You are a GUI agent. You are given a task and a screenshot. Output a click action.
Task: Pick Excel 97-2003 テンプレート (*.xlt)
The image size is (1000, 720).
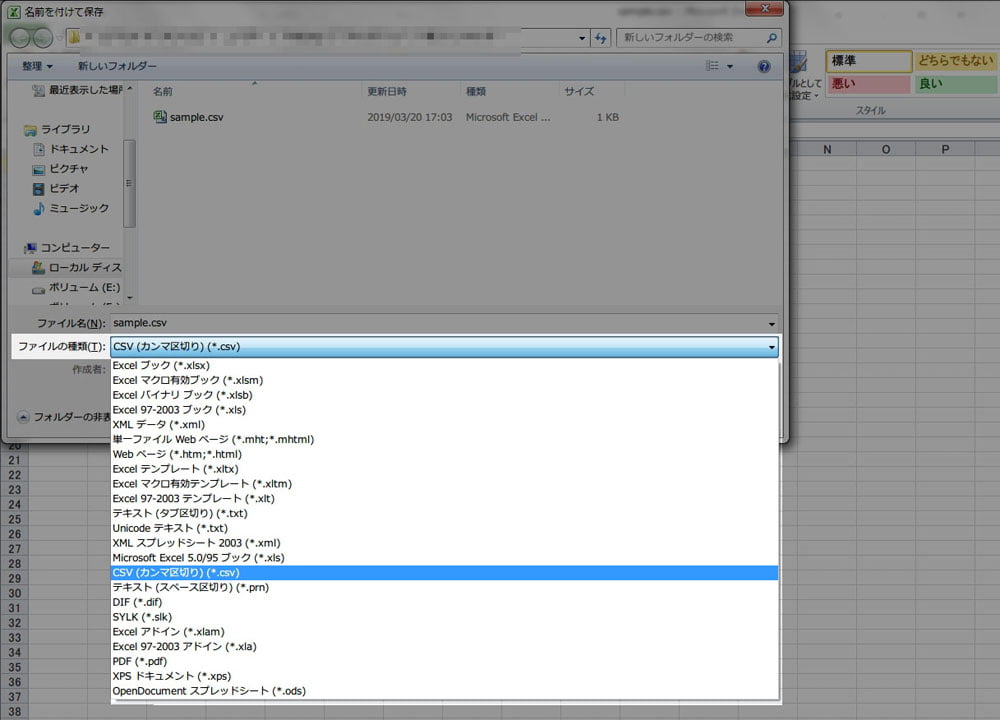point(445,498)
